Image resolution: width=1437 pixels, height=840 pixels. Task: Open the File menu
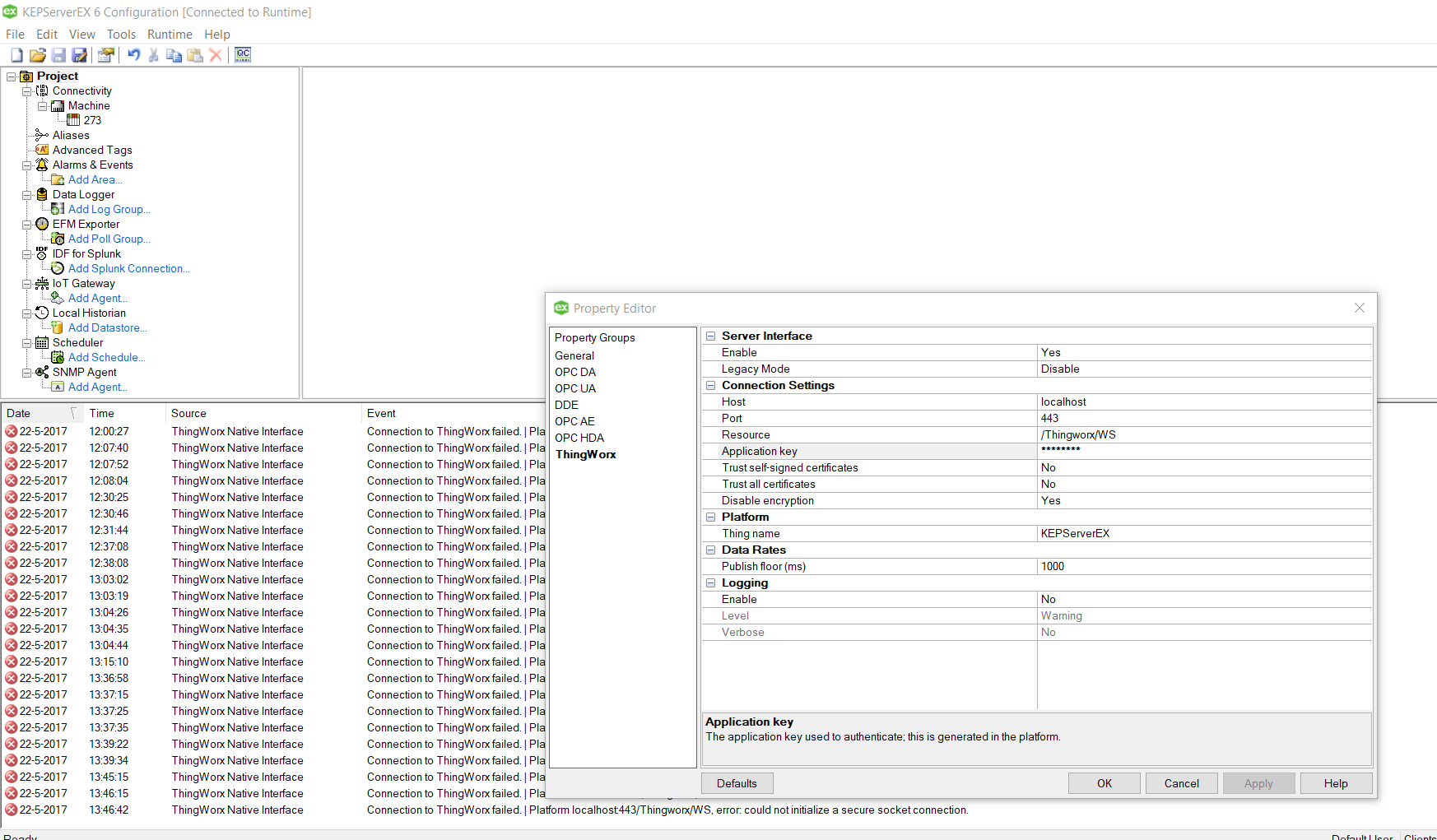tap(15, 35)
